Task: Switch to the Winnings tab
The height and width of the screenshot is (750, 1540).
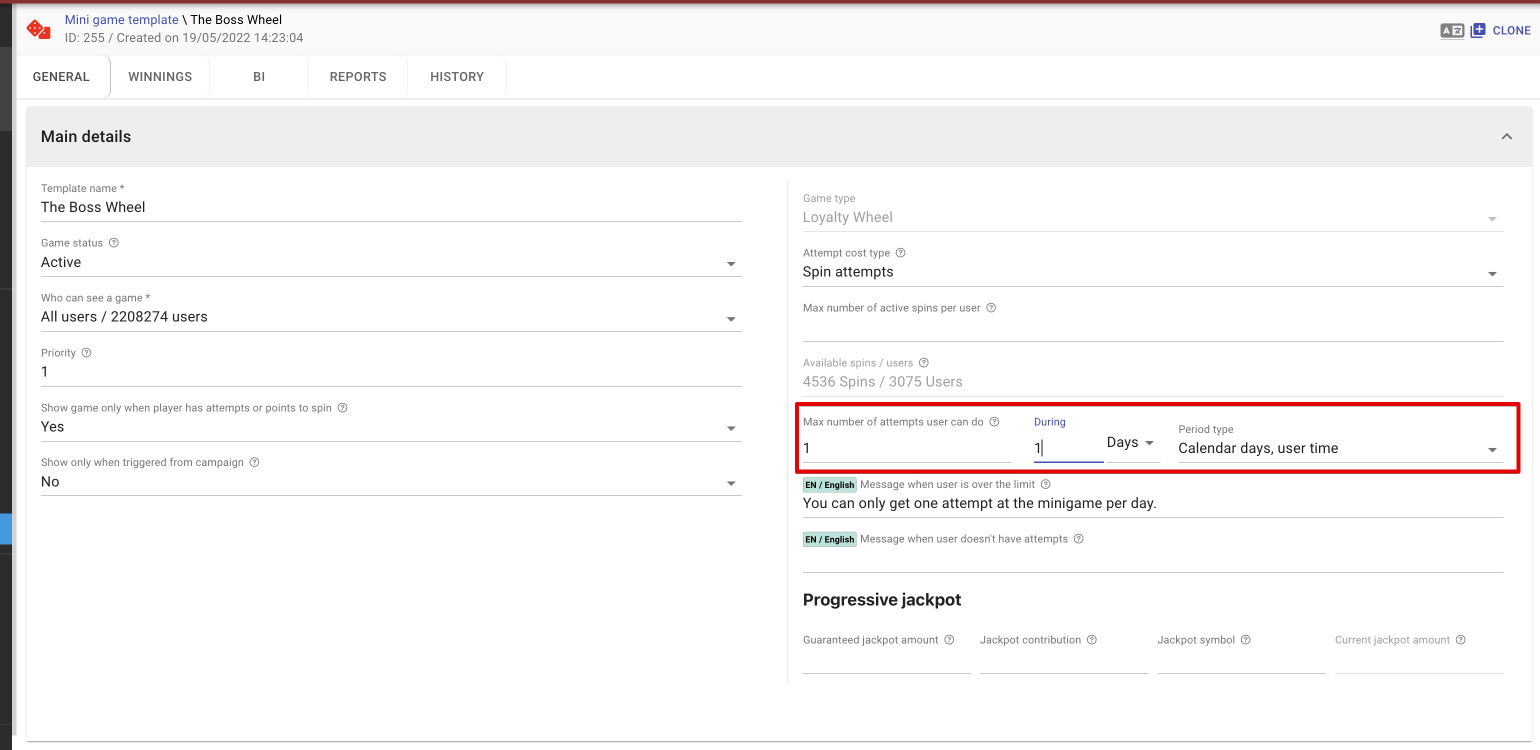Action: pyautogui.click(x=160, y=77)
